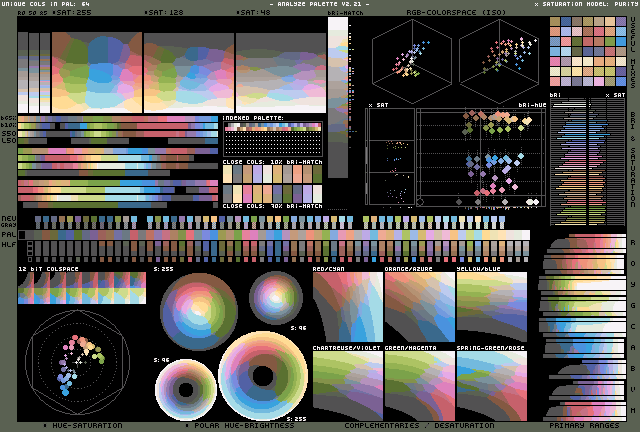Click the Analyze Palette v2.21 title
This screenshot has width=640, height=432.
pos(318,5)
